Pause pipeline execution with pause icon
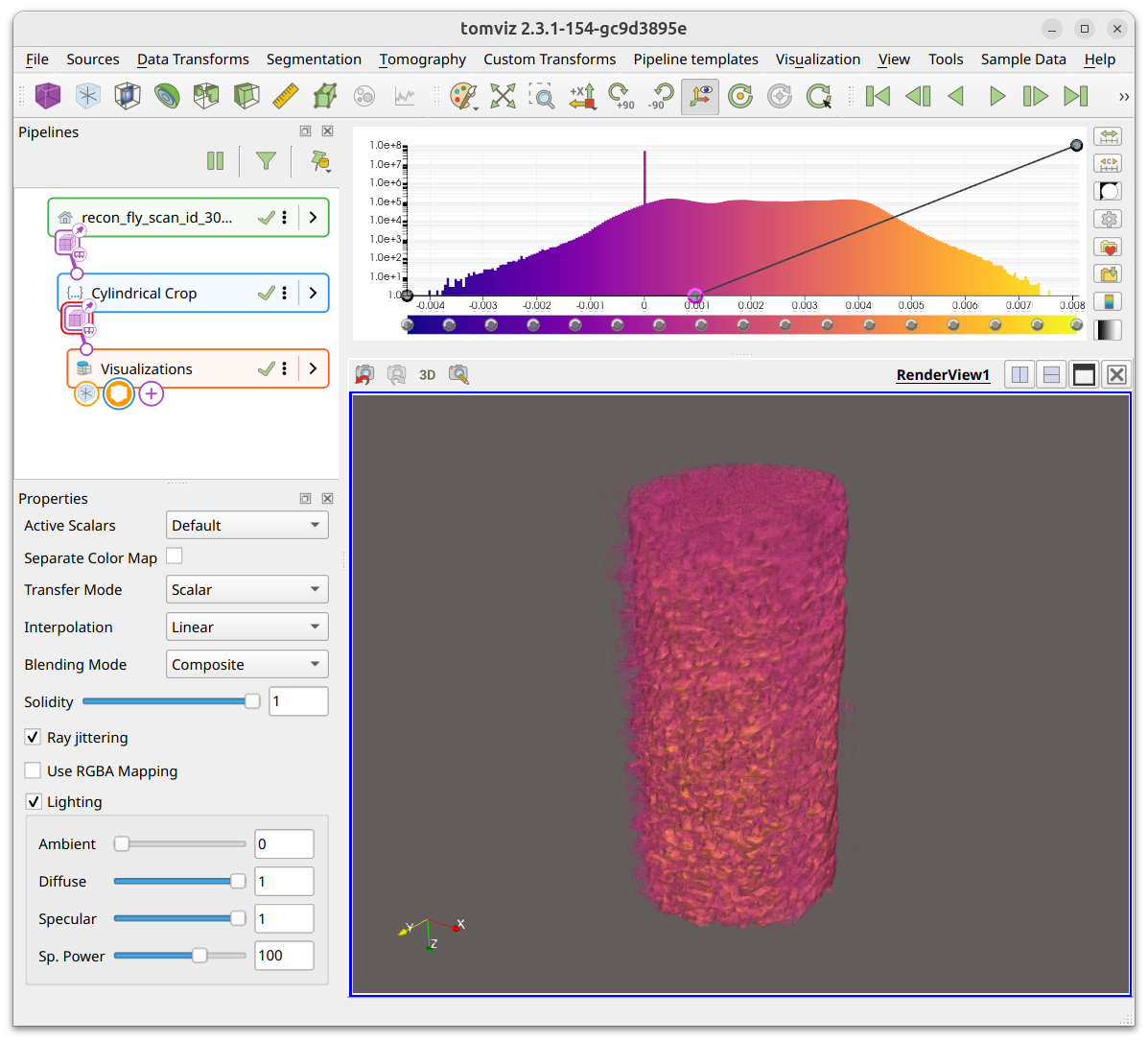The height and width of the screenshot is (1042, 1148). coord(215,161)
